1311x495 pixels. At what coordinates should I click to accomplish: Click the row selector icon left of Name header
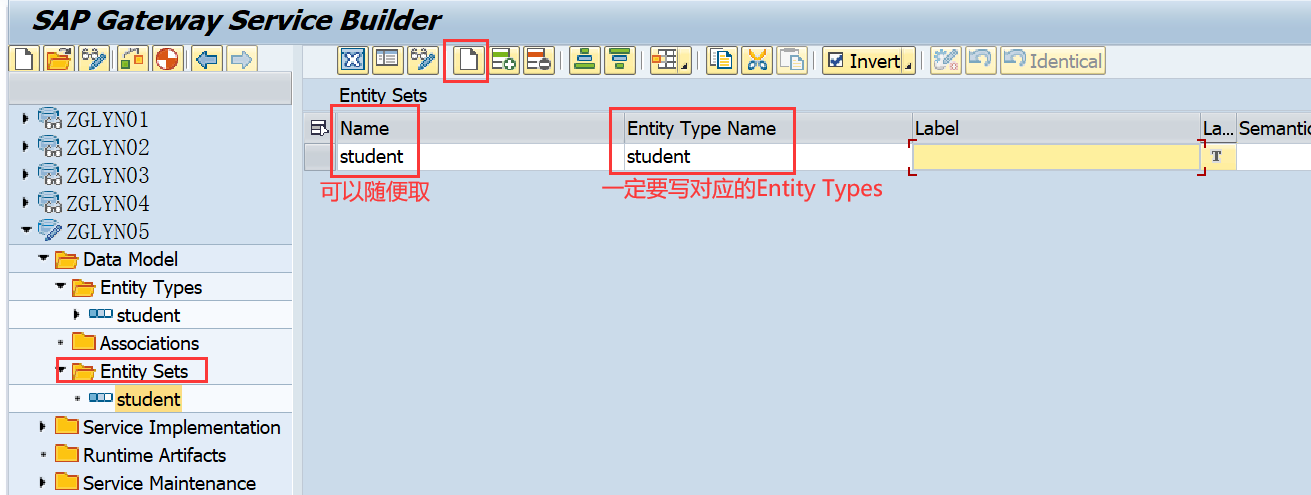pyautogui.click(x=320, y=128)
